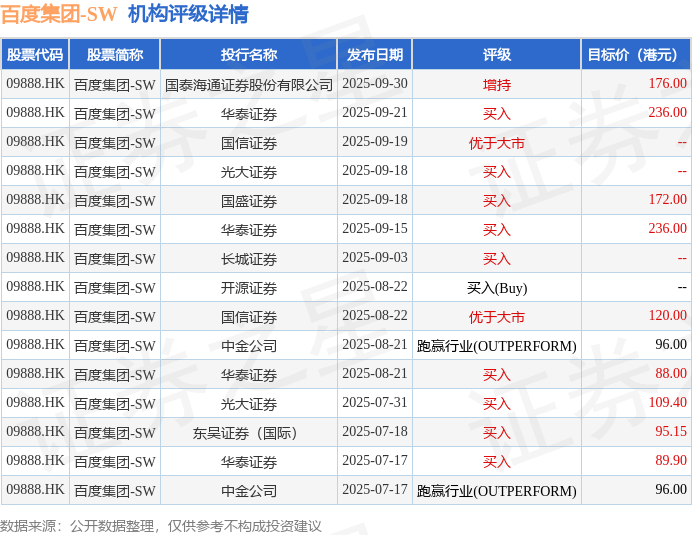Click 优于大市 rating in 2025-09-19 row
The width and height of the screenshot is (692, 535).
point(497,143)
